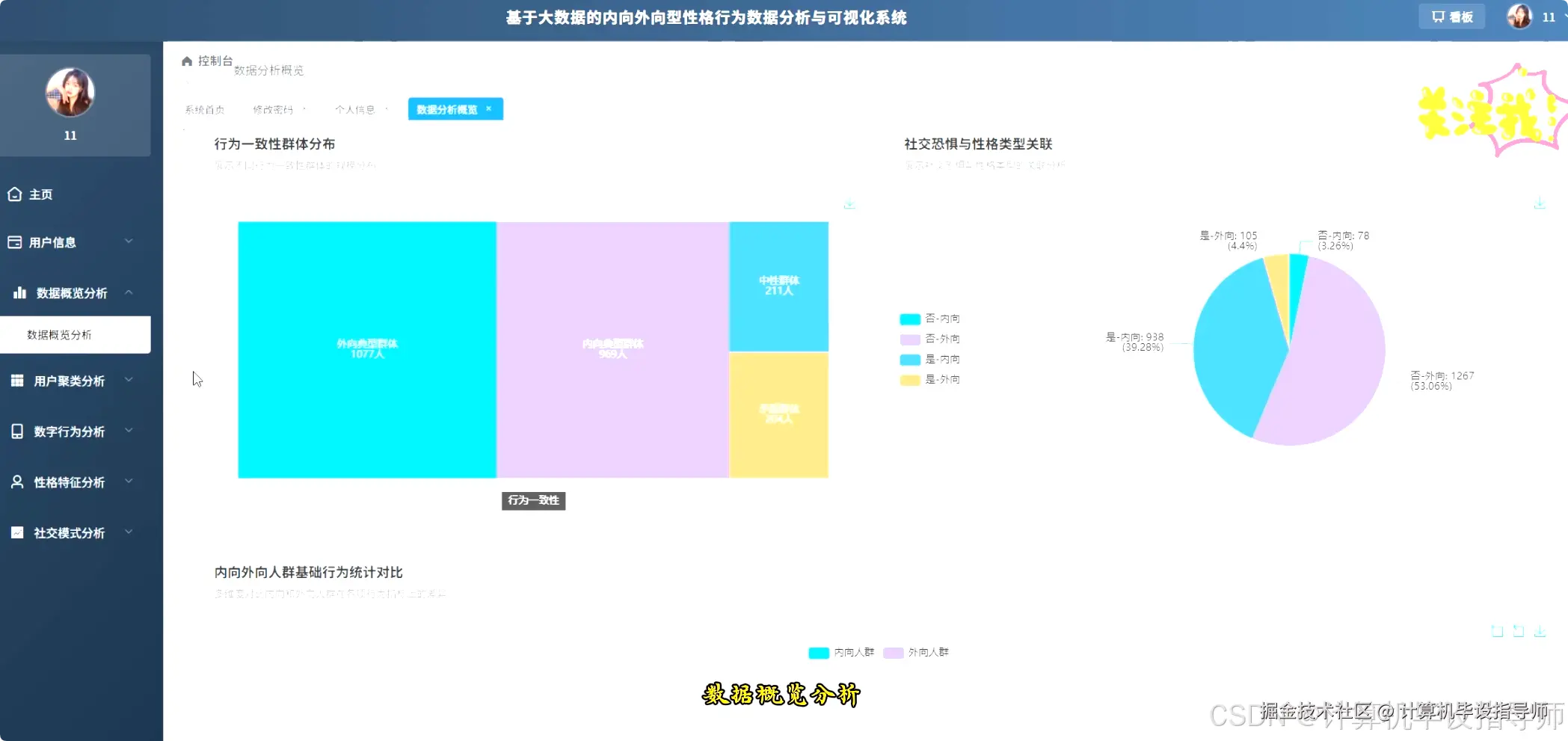Click the 中性群体 211人 treemap block
The width and height of the screenshot is (1568, 741).
(779, 286)
